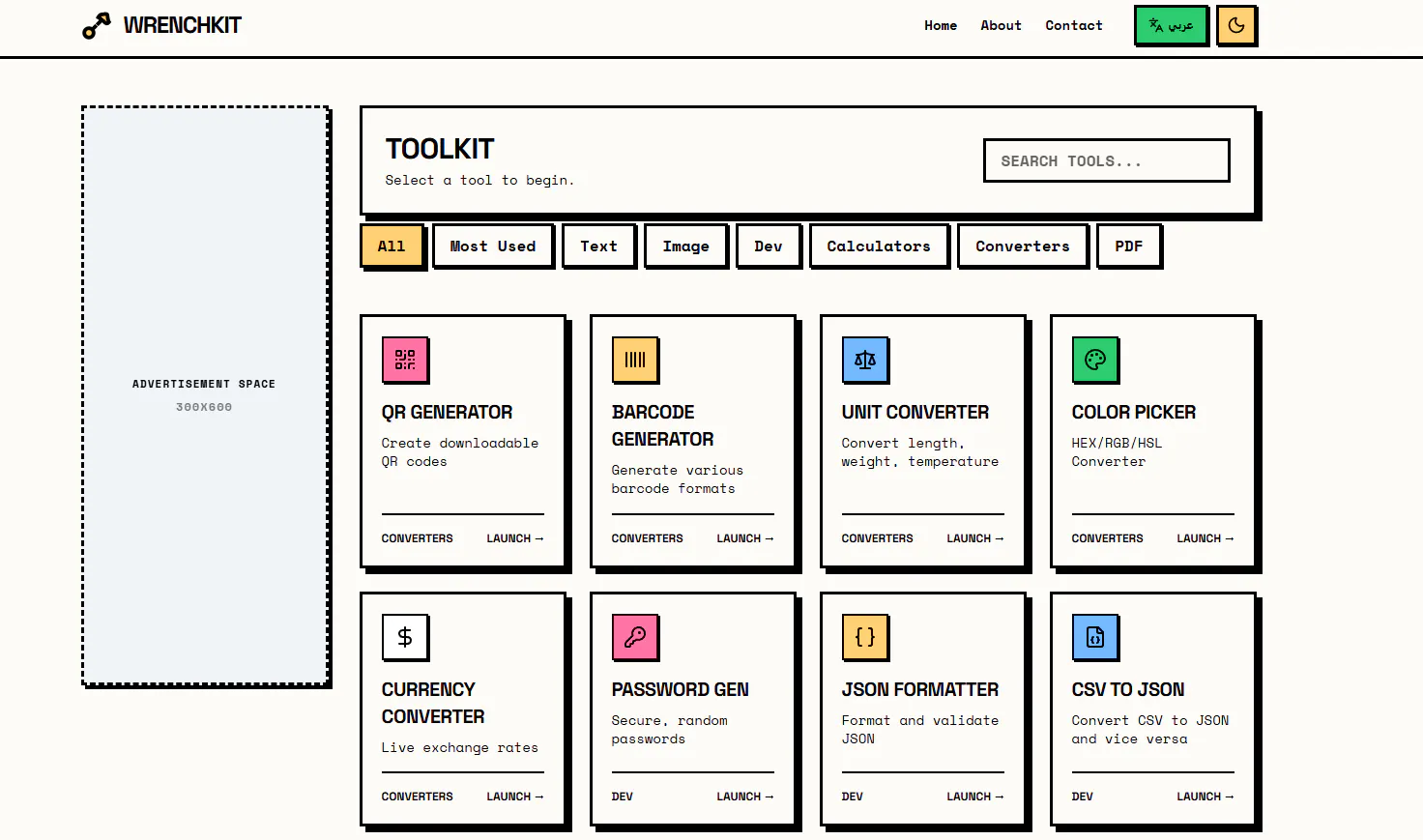Focus the Search Tools input field
Screen dimensions: 1423x840
[x=1106, y=160]
